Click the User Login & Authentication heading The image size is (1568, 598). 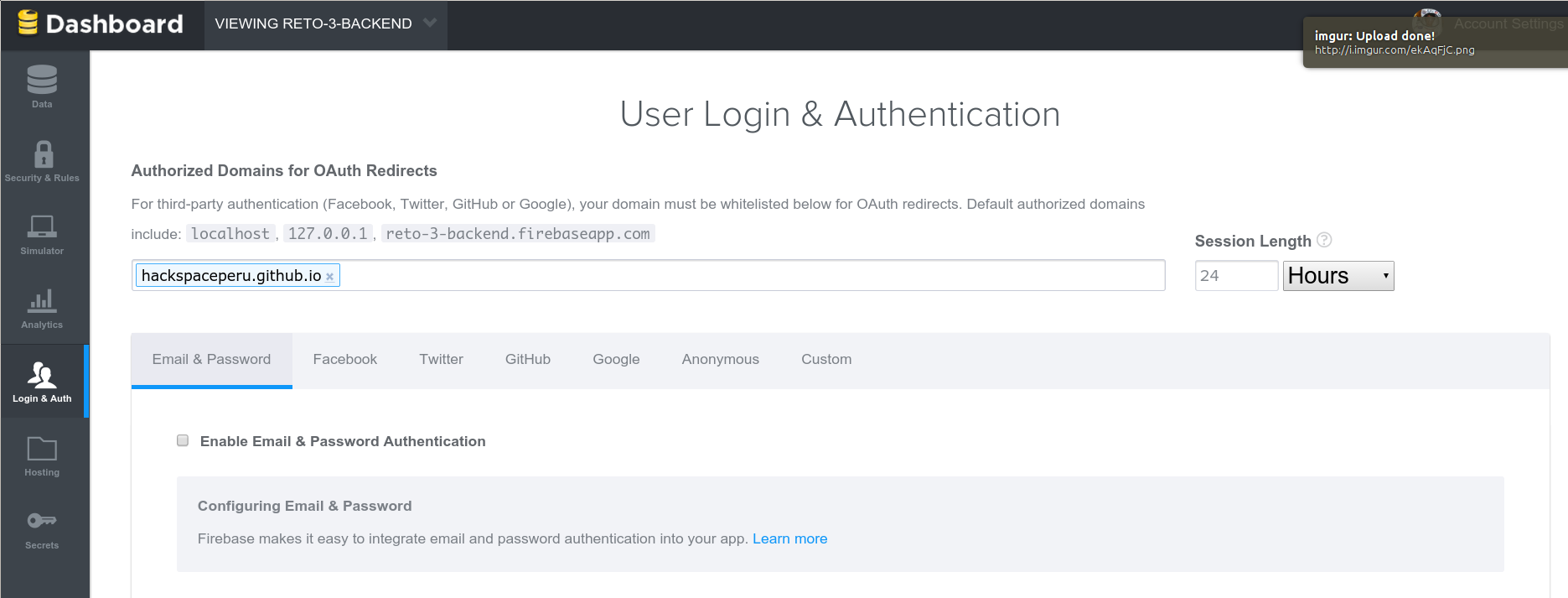tap(840, 114)
